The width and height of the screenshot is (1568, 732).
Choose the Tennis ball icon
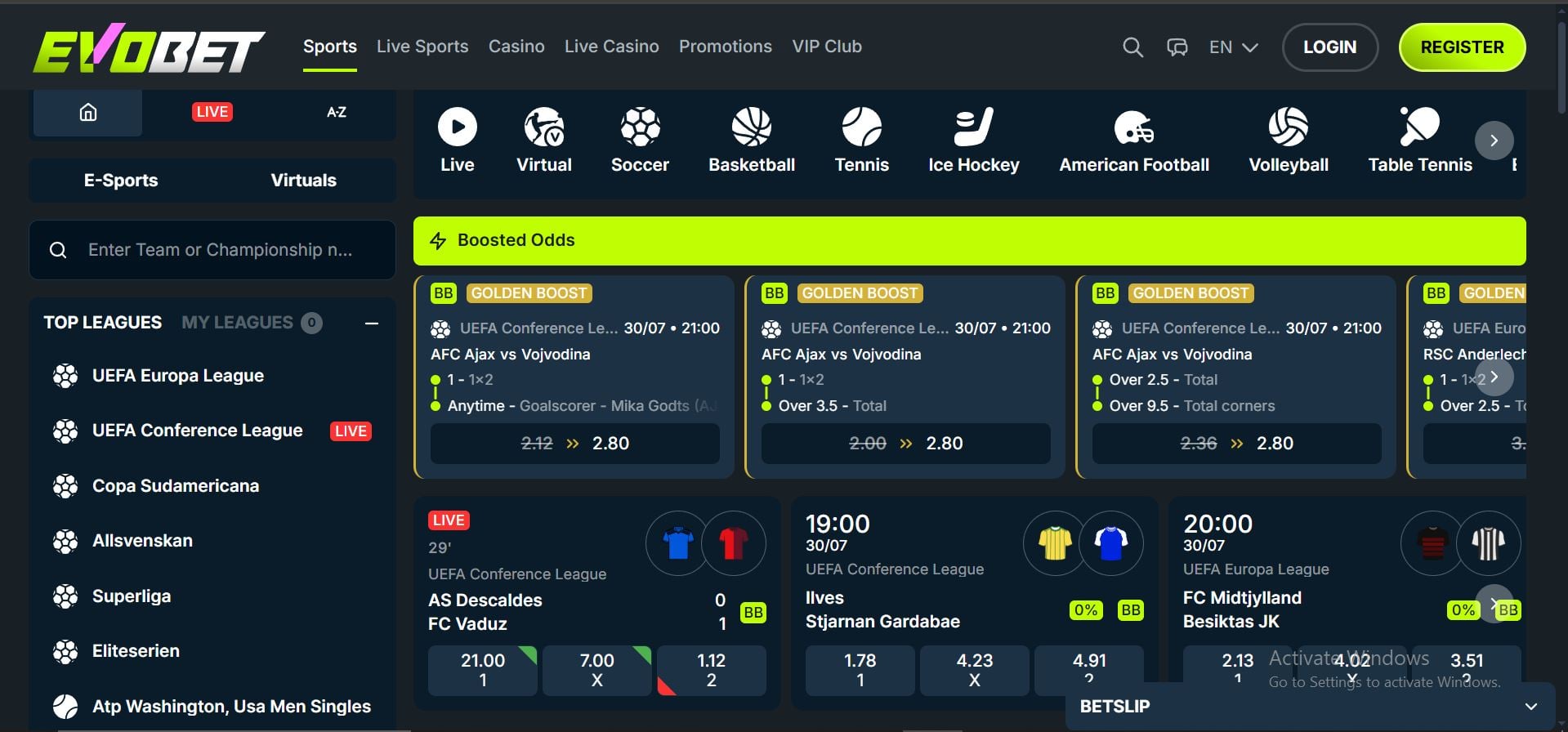862,127
